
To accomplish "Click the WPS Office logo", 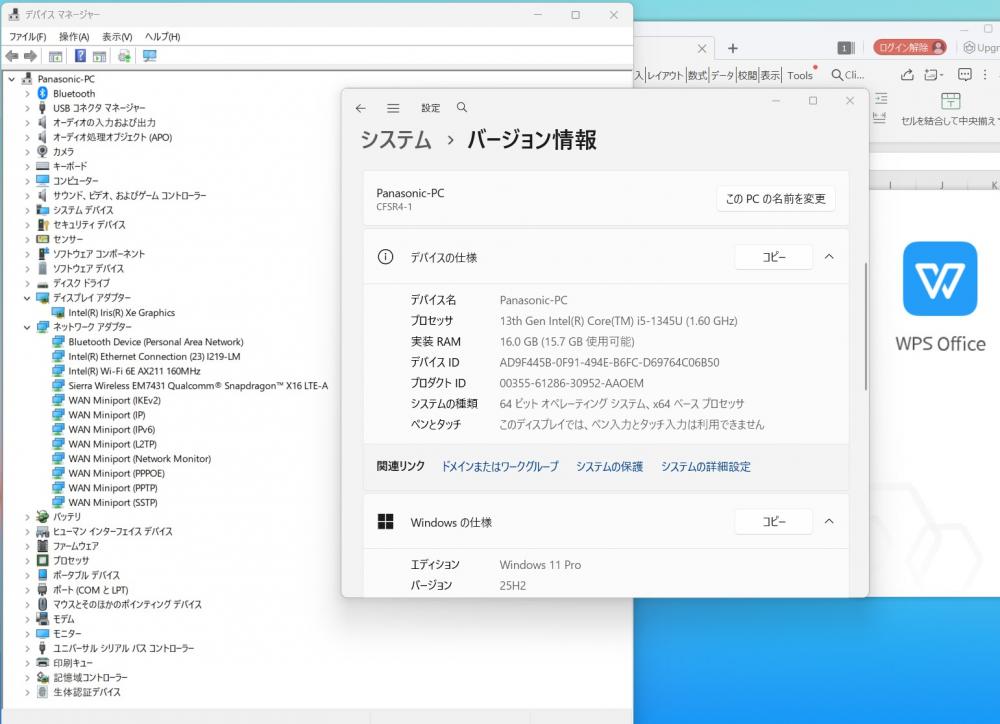I will coord(940,278).
